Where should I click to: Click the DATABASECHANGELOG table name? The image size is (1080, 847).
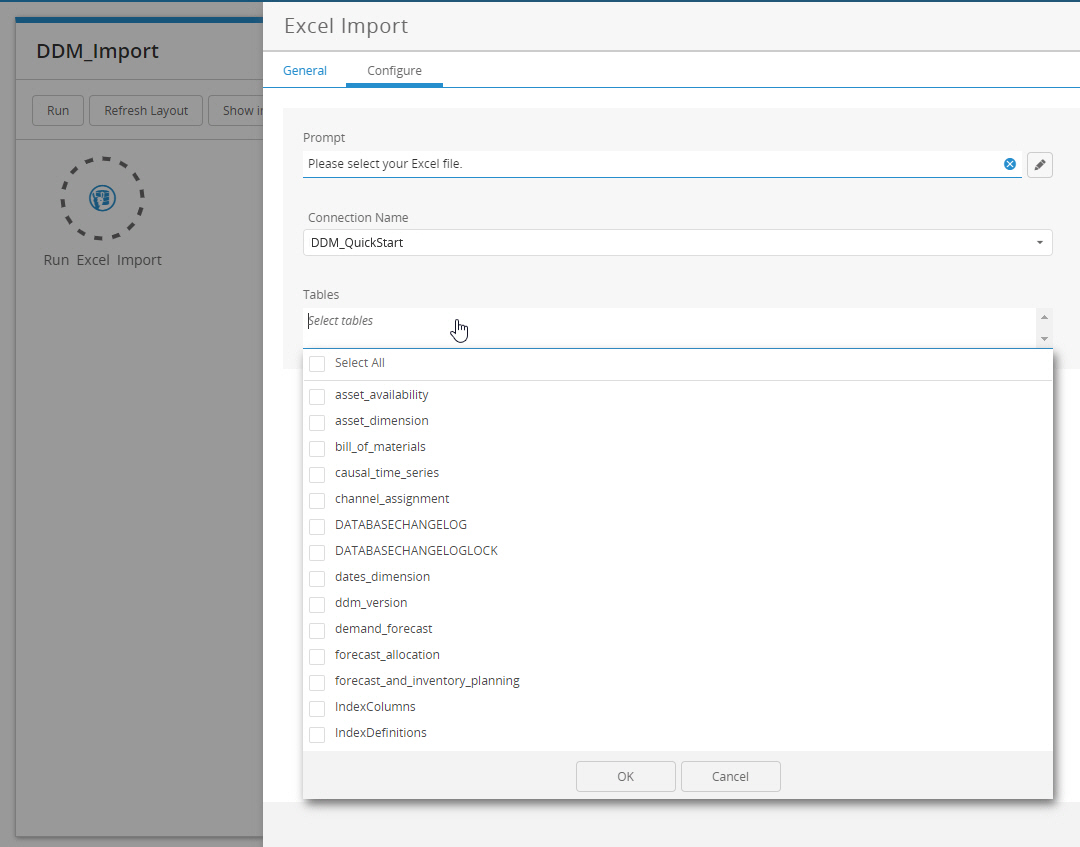(x=401, y=525)
